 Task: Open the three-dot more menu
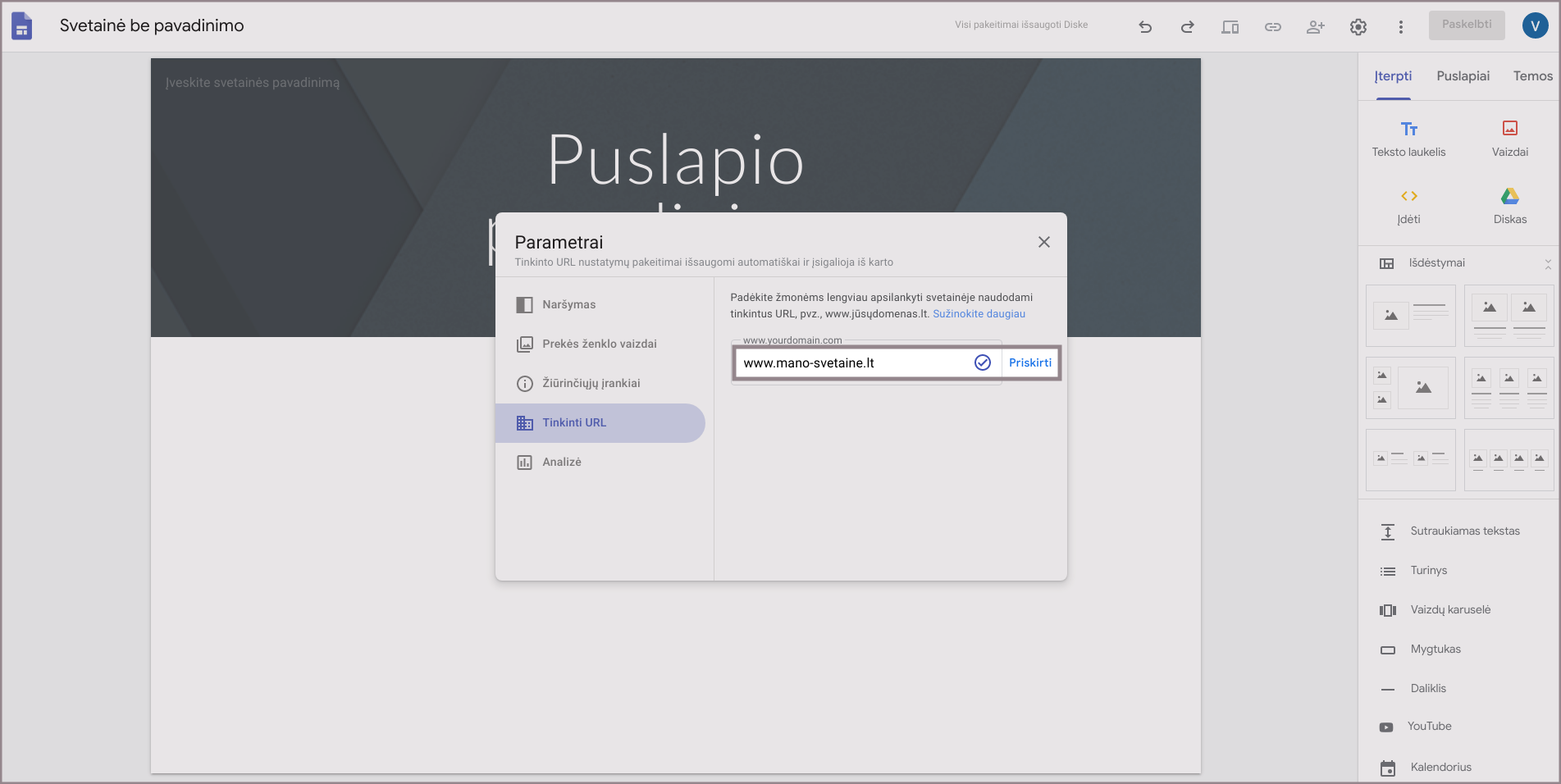[x=1400, y=27]
